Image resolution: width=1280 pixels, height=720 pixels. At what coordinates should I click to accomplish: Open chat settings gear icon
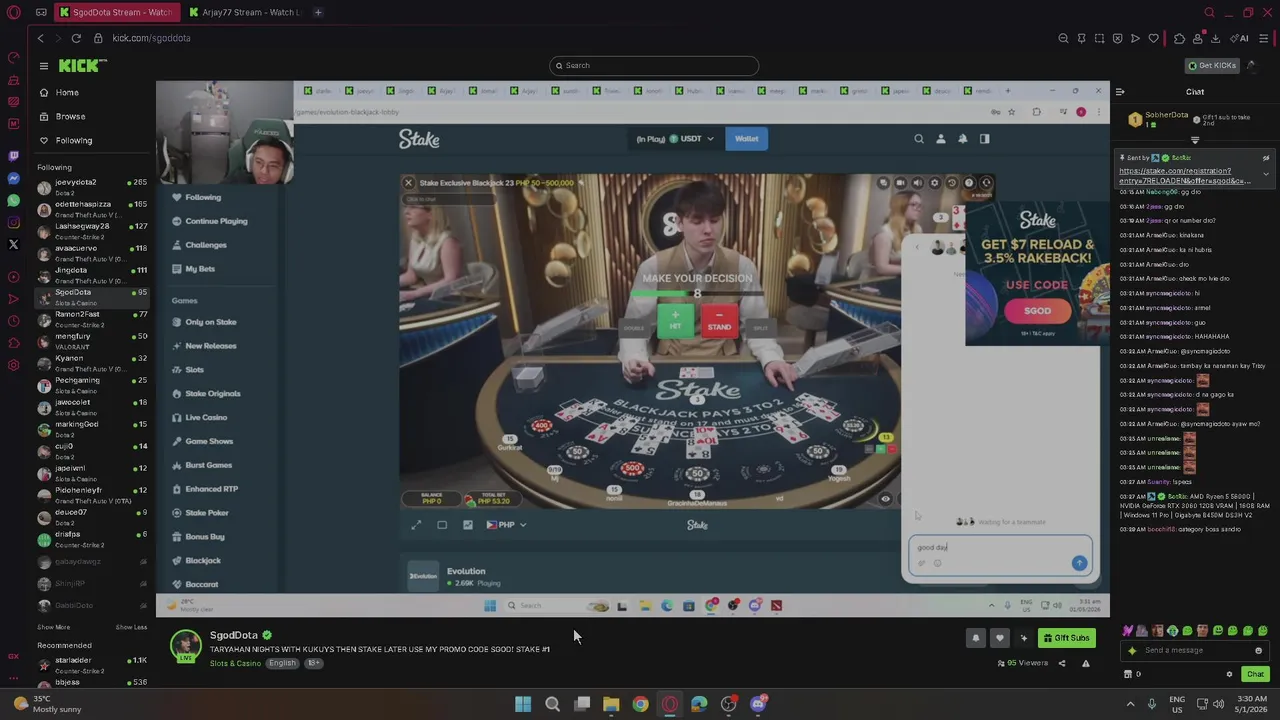click(x=1229, y=674)
